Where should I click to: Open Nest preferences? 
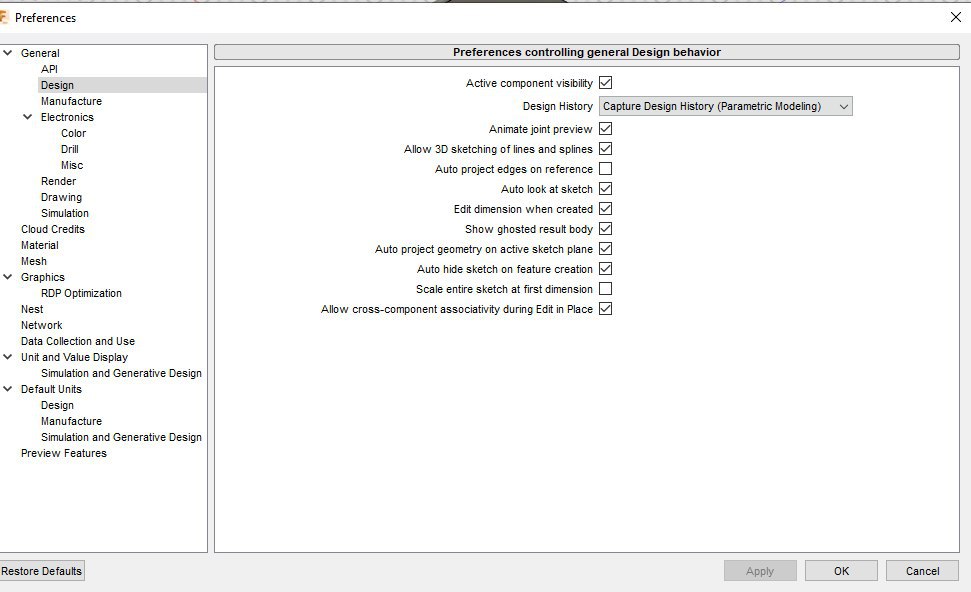[x=32, y=309]
